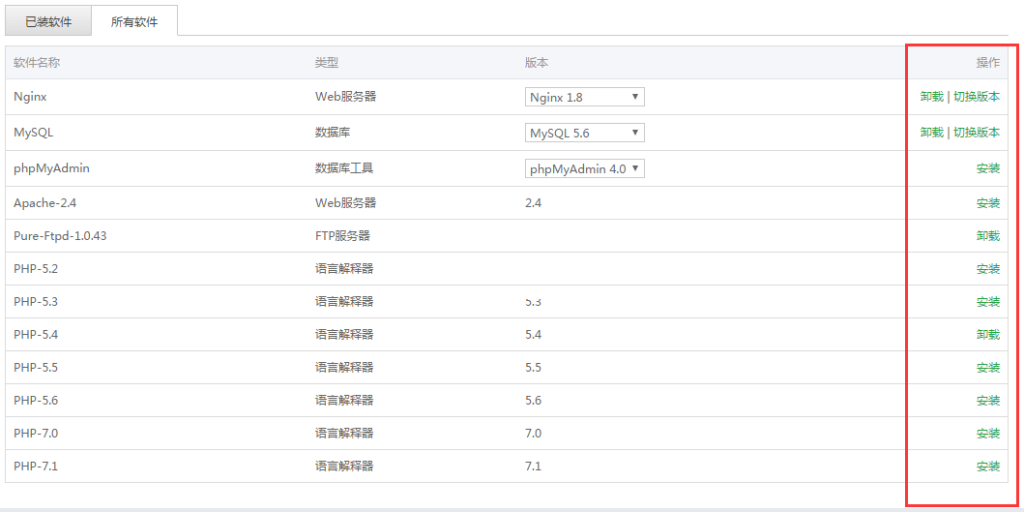
Task: Click the 版本 column header
Action: tap(536, 63)
